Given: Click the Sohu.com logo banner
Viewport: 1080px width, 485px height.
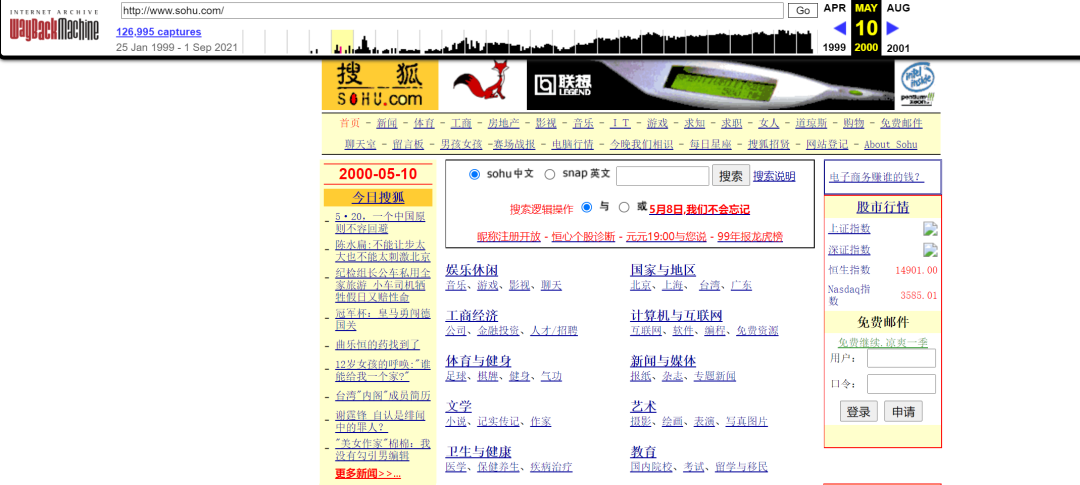Looking at the screenshot, I should click(x=380, y=85).
